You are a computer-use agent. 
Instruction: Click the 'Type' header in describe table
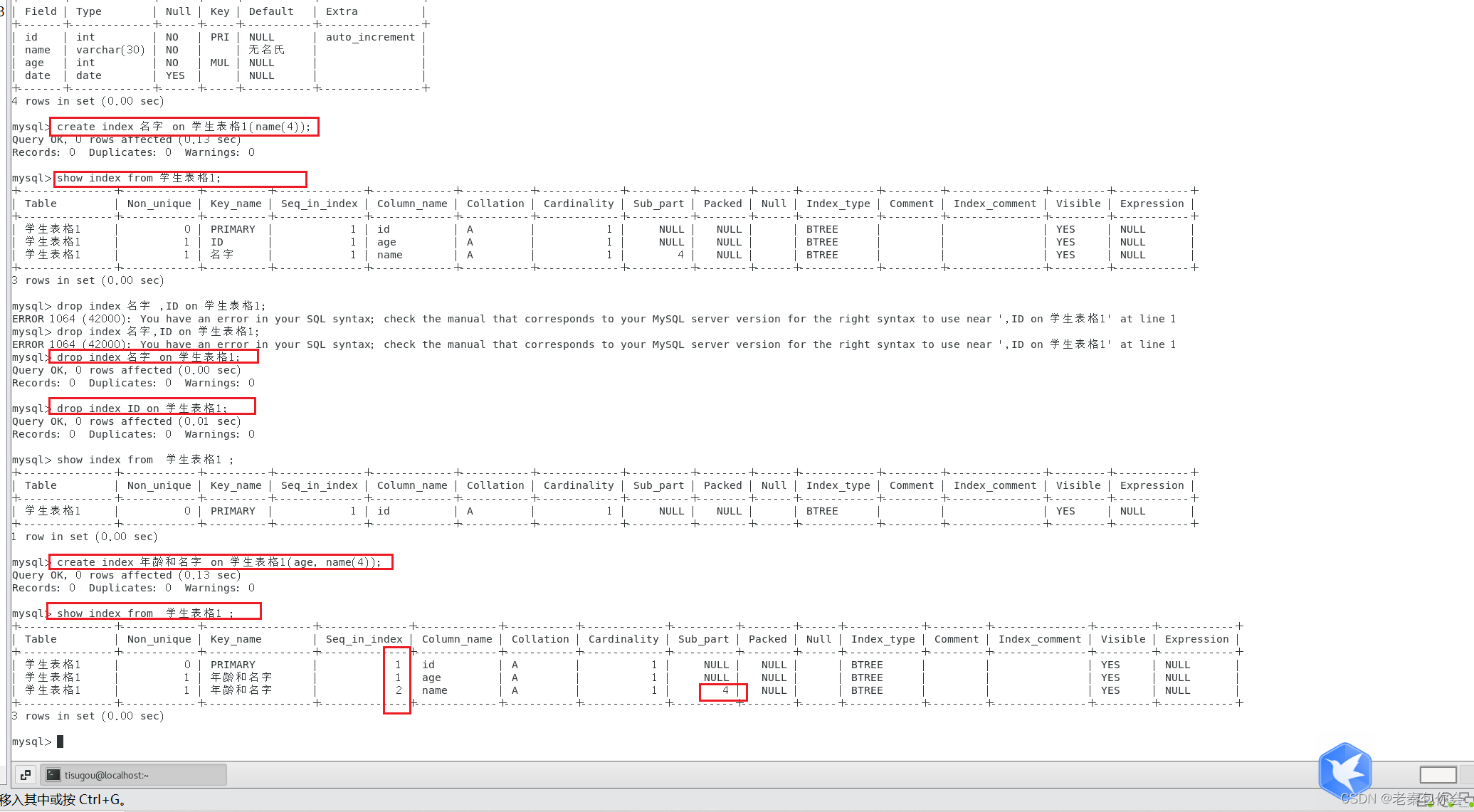point(89,11)
